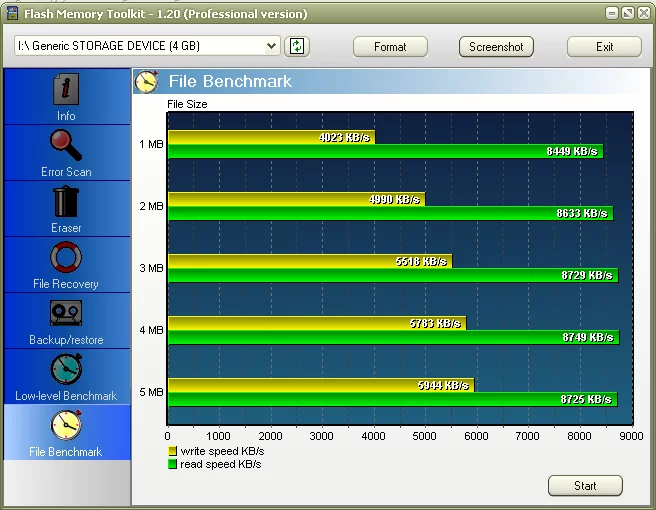656x510 pixels.
Task: Click the 8633 KB/s read bar
Action: (390, 213)
